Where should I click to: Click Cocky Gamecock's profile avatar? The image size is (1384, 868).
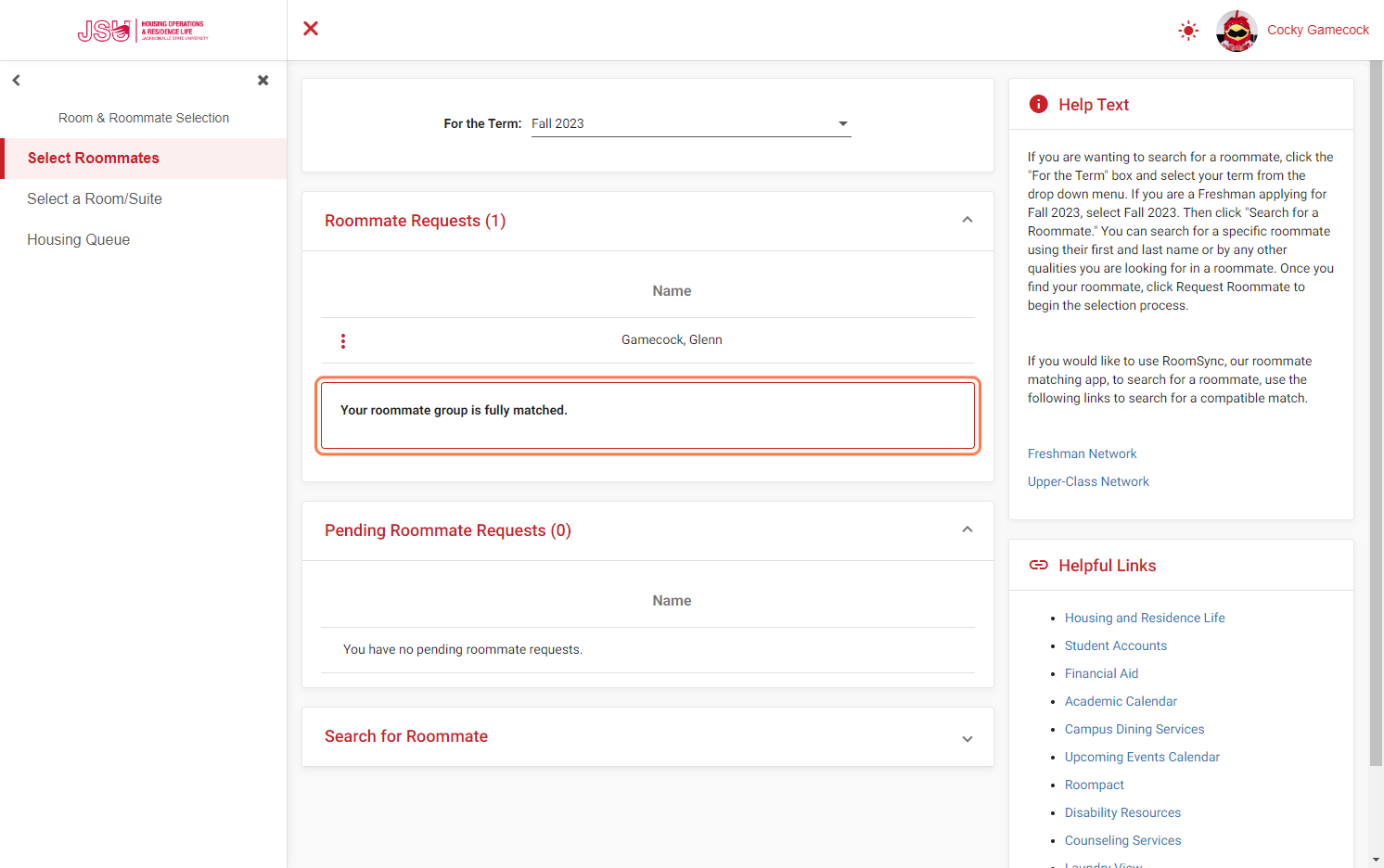coord(1237,31)
